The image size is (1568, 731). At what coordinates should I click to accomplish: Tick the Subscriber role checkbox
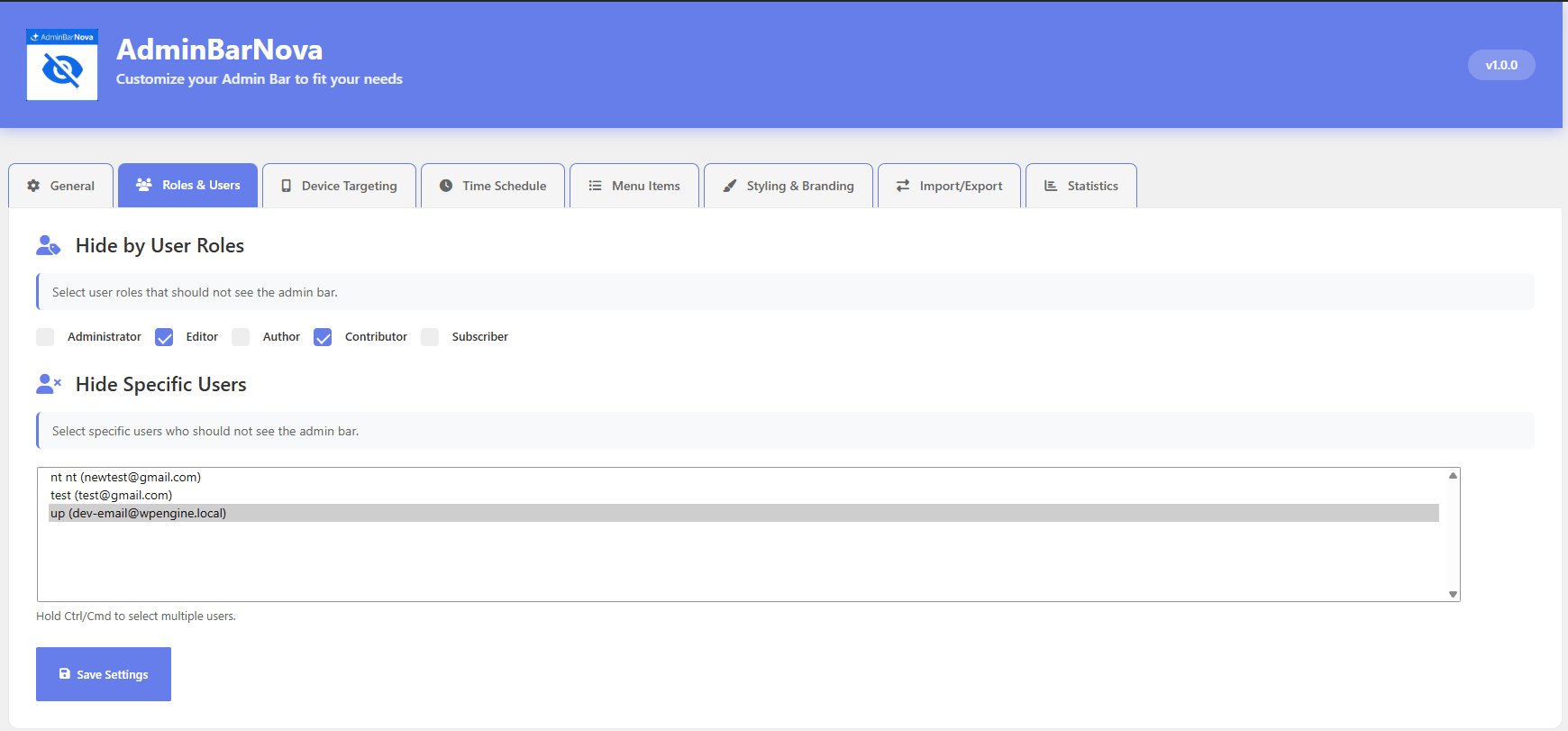tap(430, 337)
